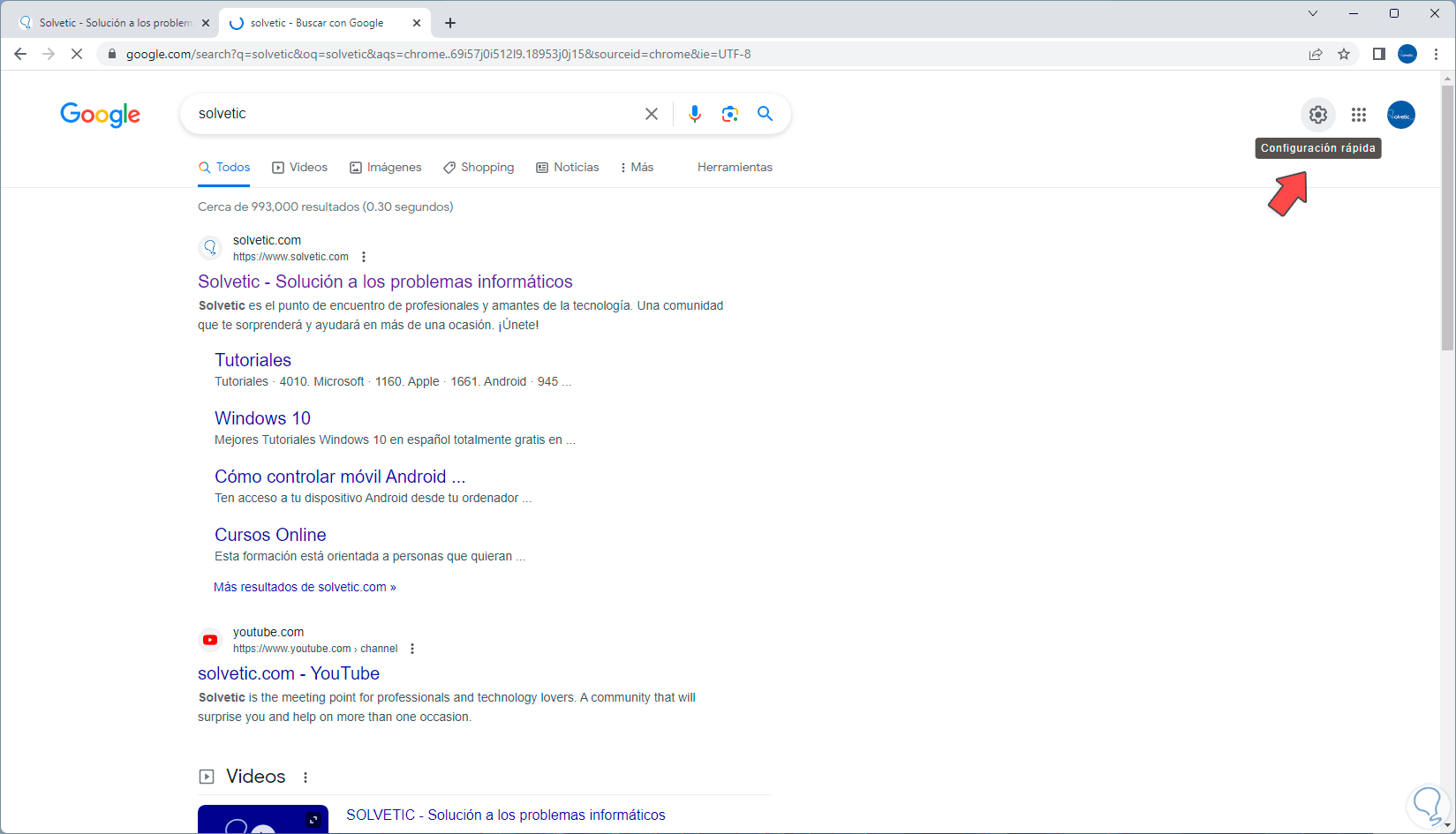Submit the search with the magnifier icon
The image size is (1456, 834).
[765, 114]
